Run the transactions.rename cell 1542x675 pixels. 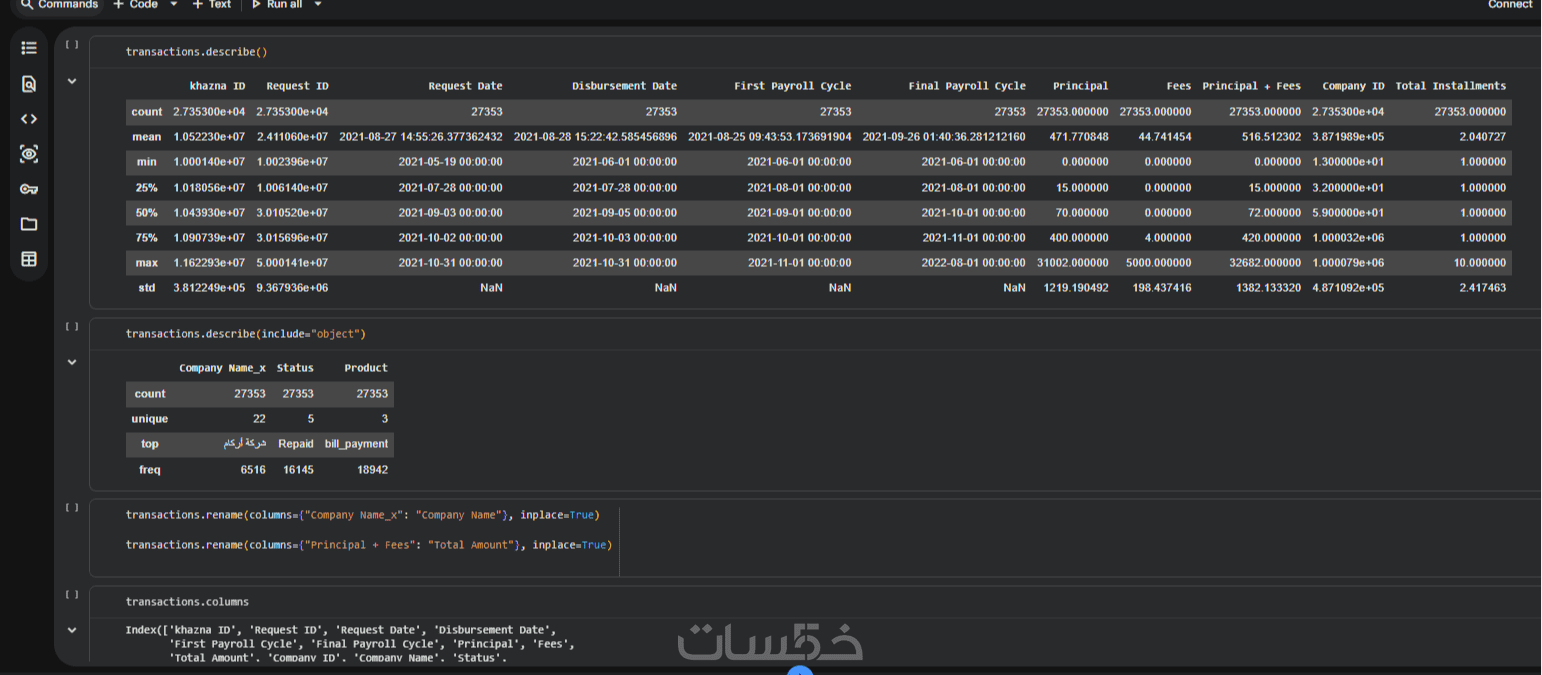coord(72,507)
